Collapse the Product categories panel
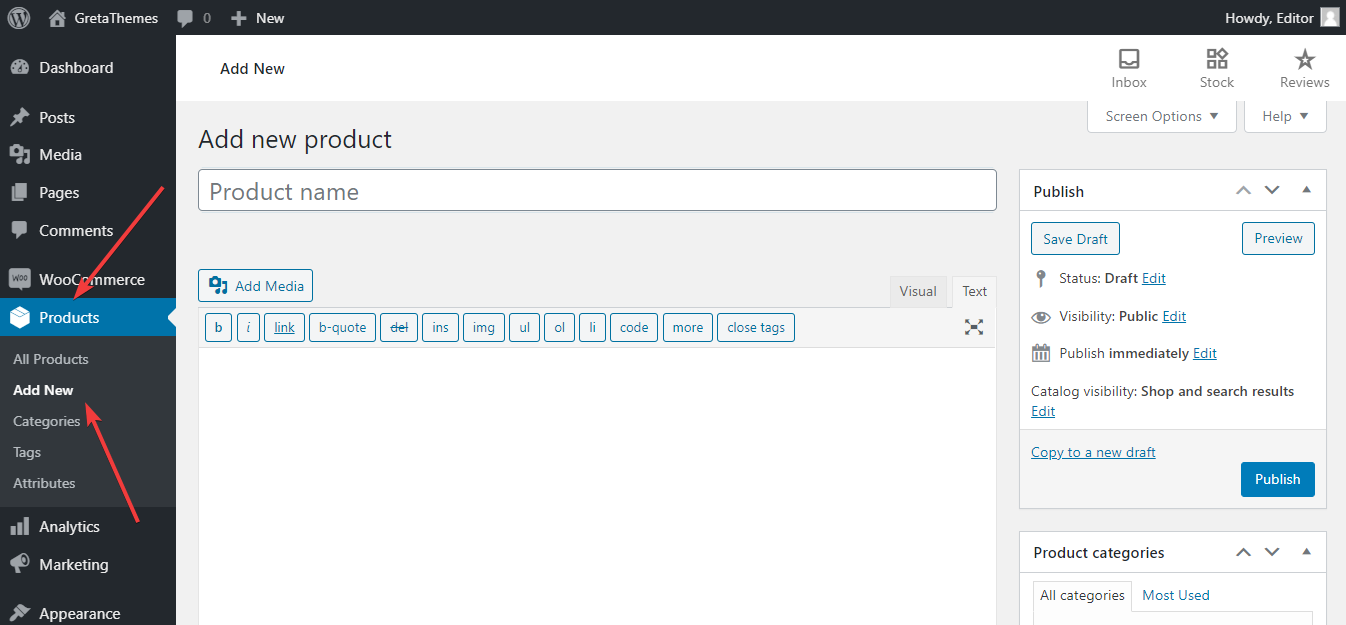Viewport: 1346px width, 625px height. 1306,552
